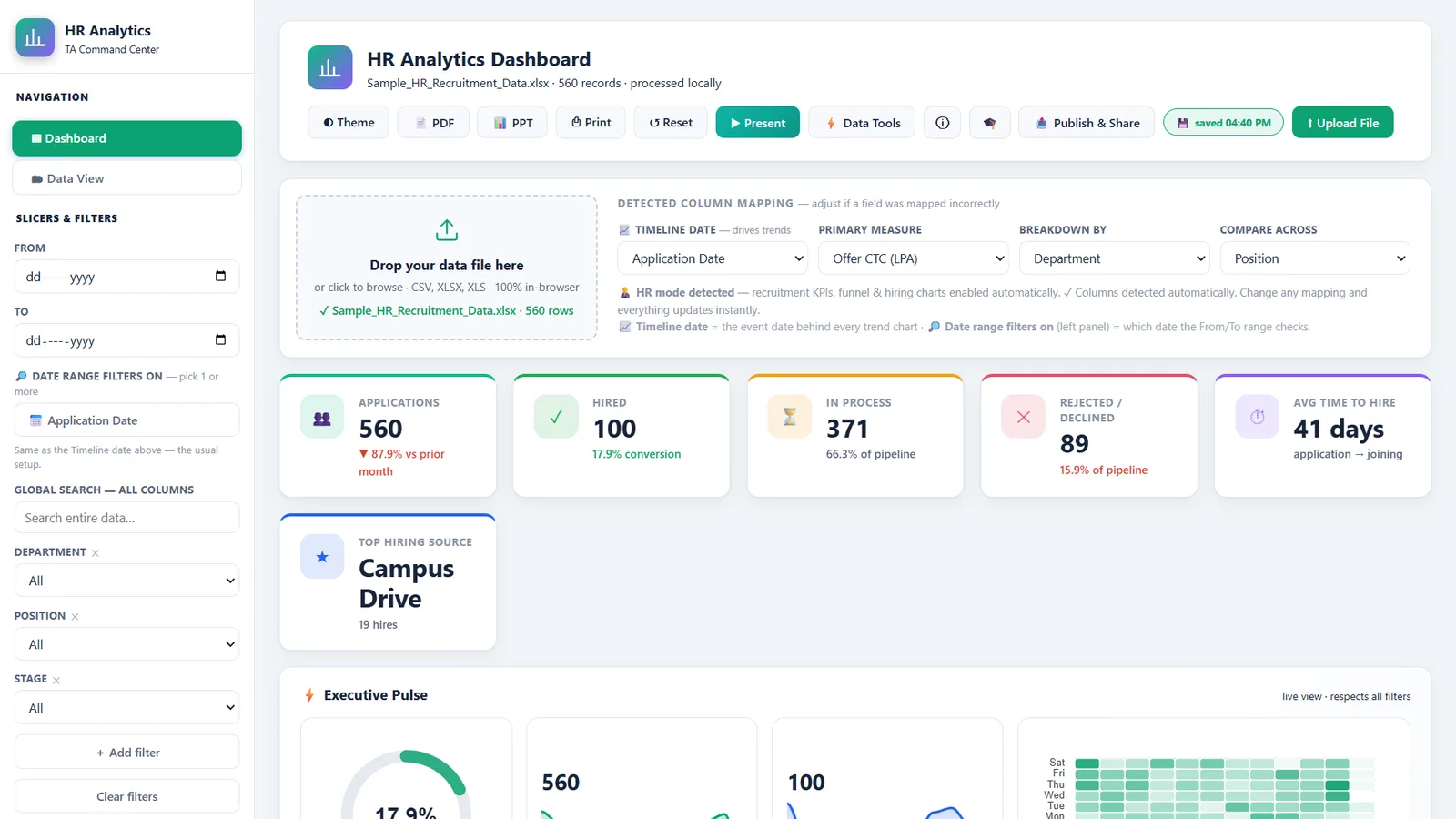Click the Applications card people icon
Viewport: 1456px width, 819px height.
point(322,417)
